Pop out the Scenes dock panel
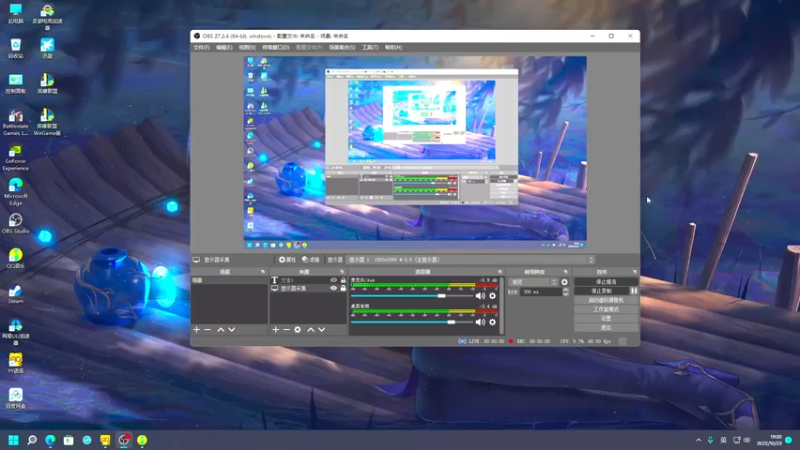The height and width of the screenshot is (450, 800). (x=263, y=272)
